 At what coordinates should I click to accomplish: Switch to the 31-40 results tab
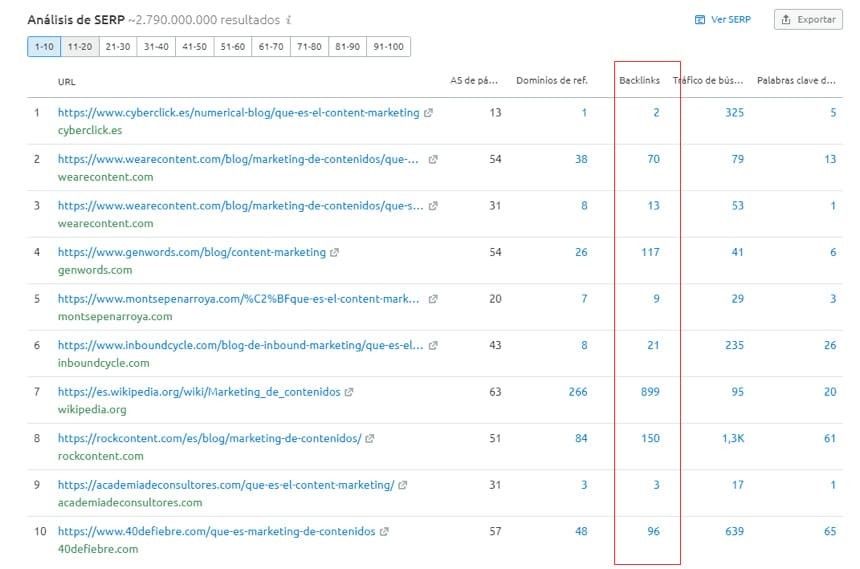click(156, 47)
